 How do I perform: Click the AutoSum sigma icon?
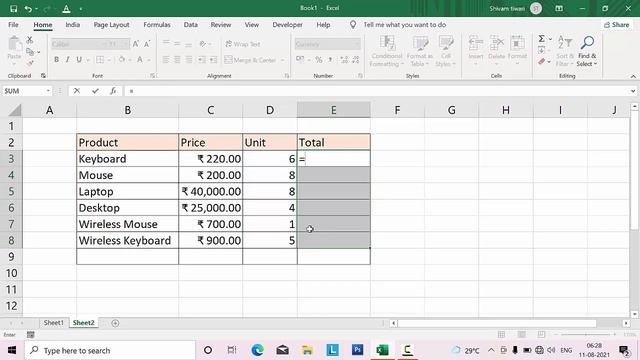click(542, 39)
